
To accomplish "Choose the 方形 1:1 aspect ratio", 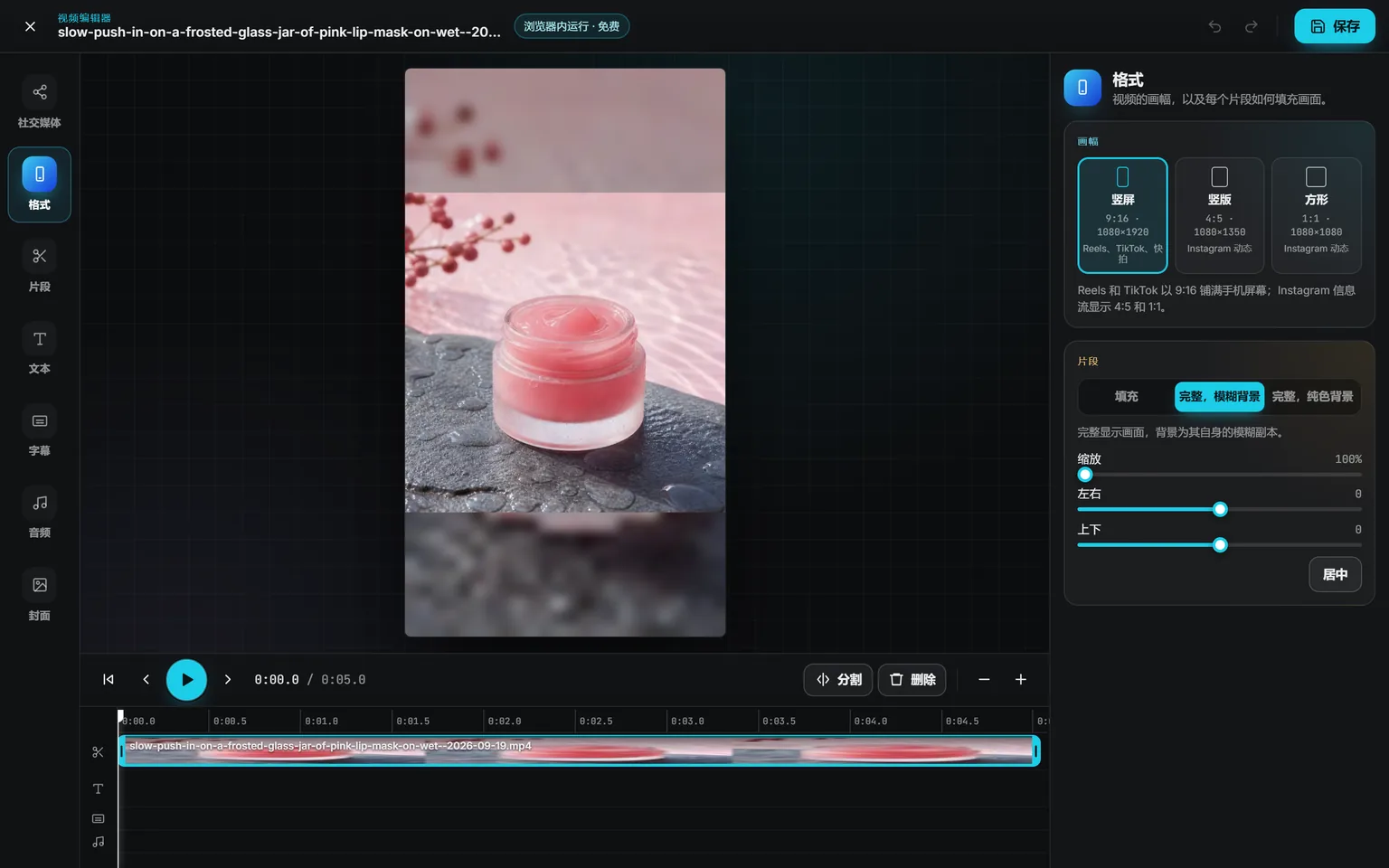I will coord(1316,215).
